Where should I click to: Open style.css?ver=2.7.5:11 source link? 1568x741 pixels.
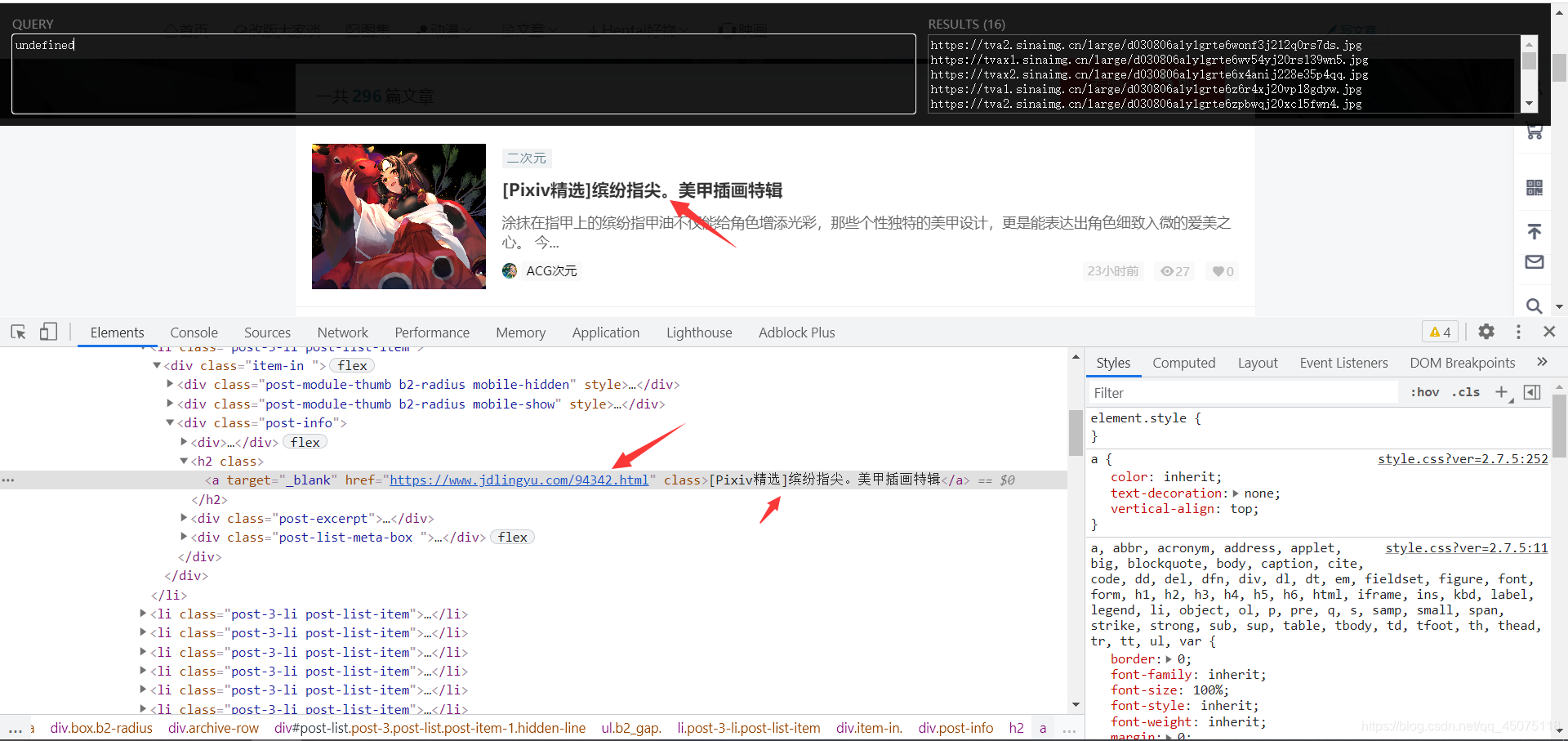[x=1466, y=548]
